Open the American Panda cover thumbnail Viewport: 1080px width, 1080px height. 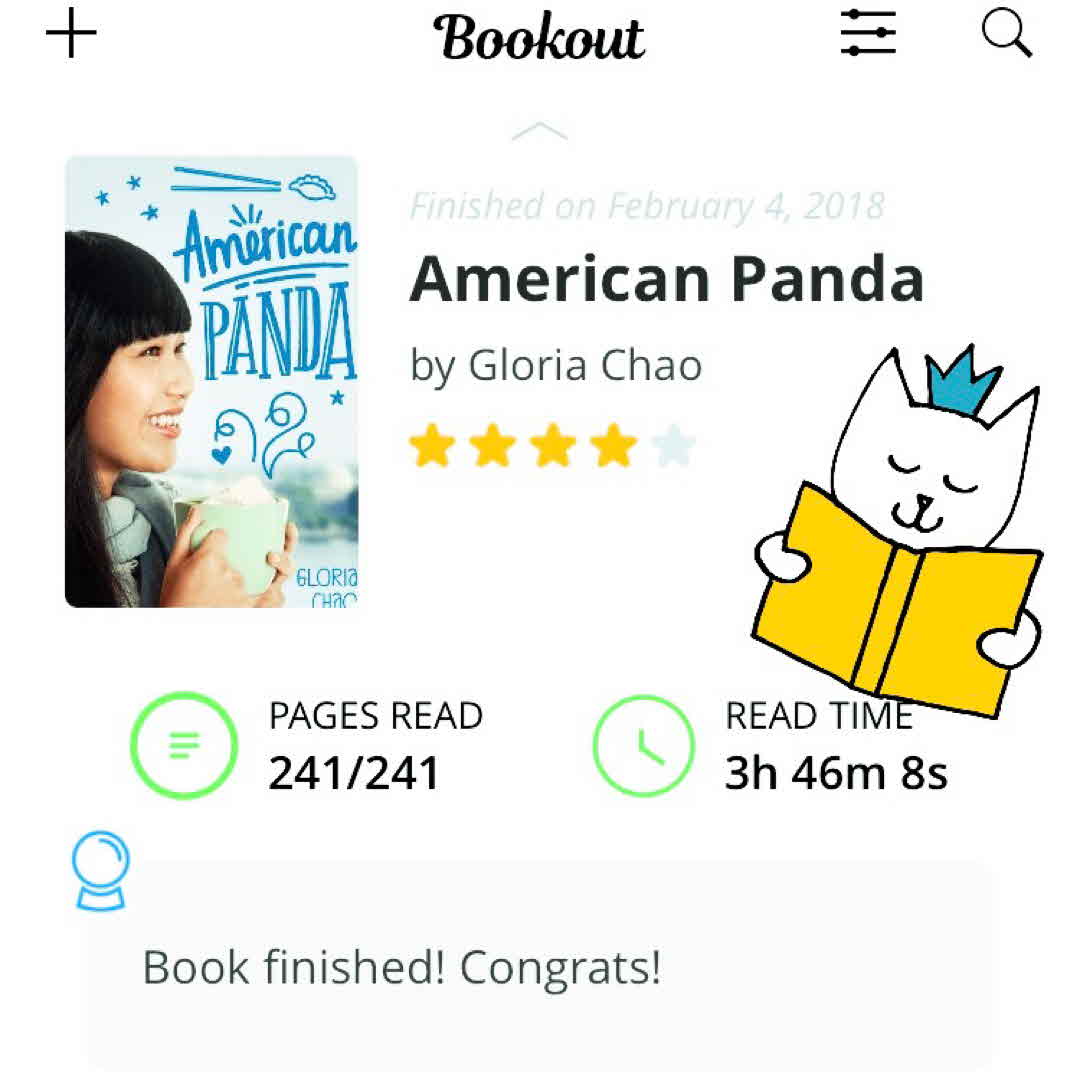tap(211, 381)
